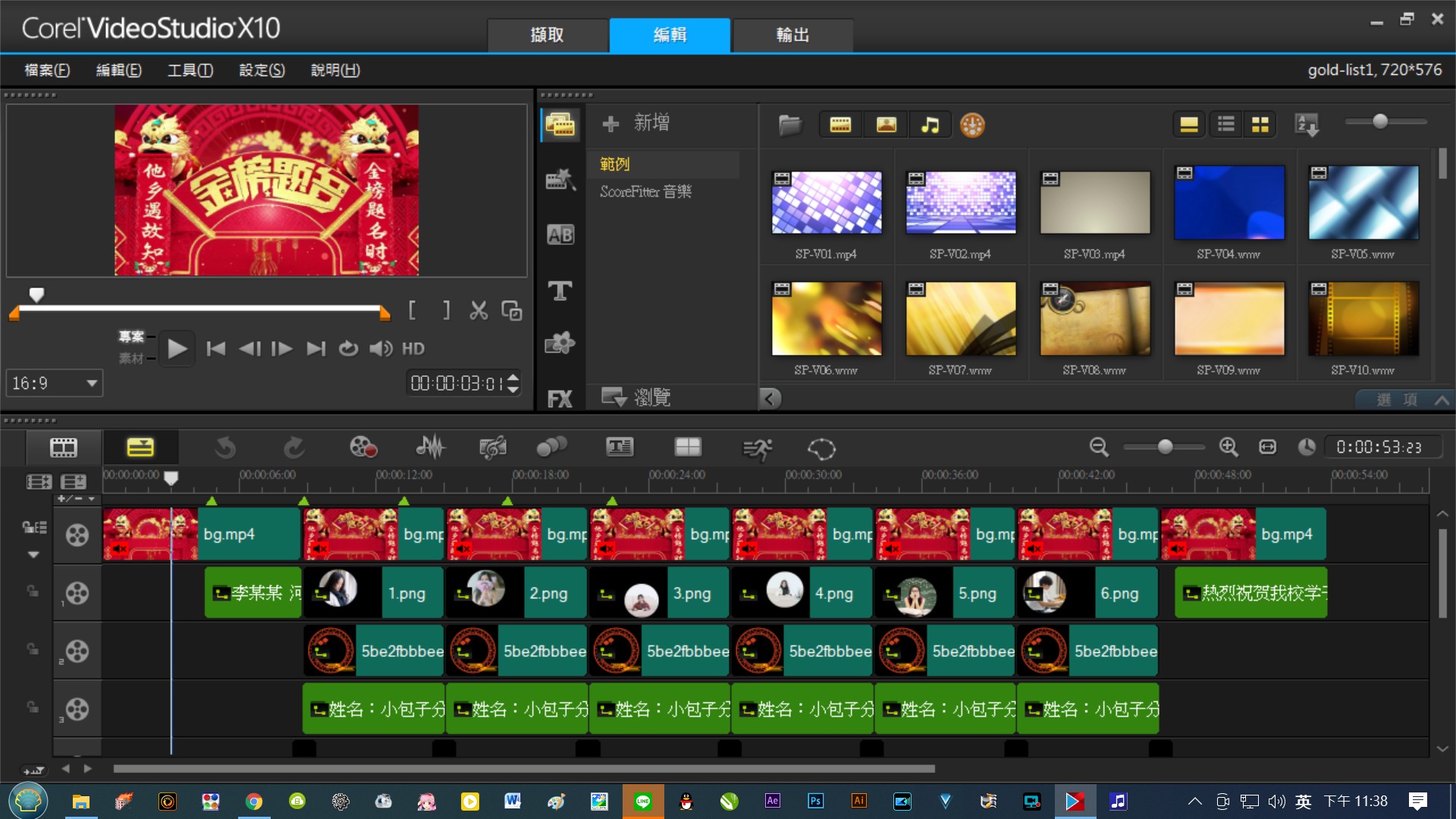This screenshot has height=819, width=1456.
Task: Open the Record/Capture option icon
Action: [363, 448]
